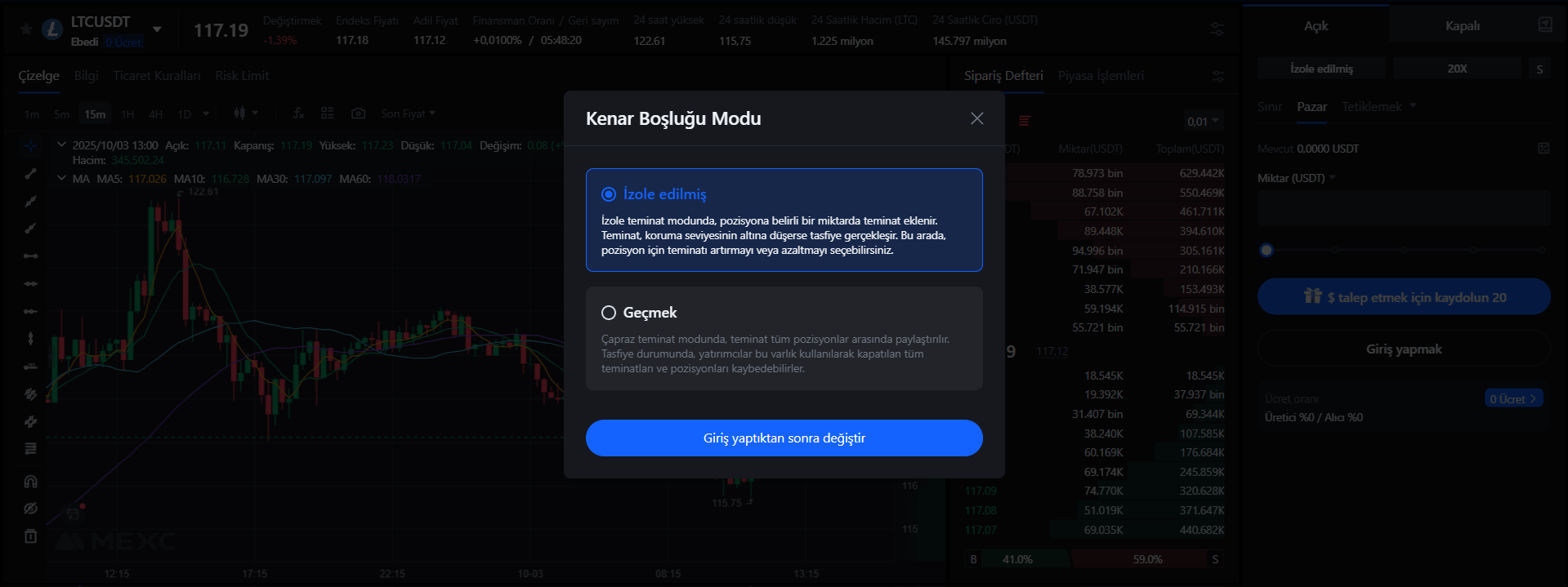Toggle hide drawings eye icon
Viewport: 1568px width, 587px height.
coord(31,509)
